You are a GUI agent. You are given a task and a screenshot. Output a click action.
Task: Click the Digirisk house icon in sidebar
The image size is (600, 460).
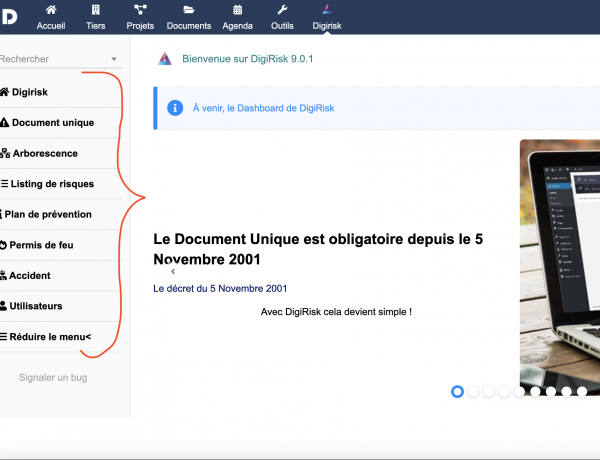coord(4,92)
